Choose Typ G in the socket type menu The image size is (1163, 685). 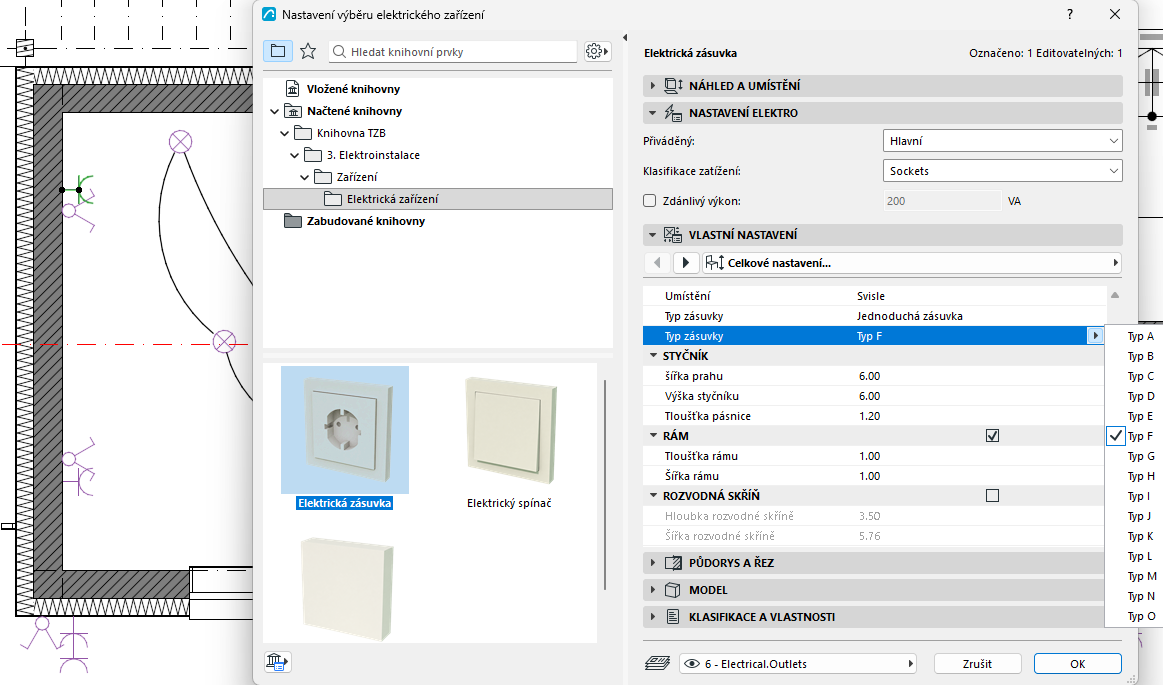1140,456
